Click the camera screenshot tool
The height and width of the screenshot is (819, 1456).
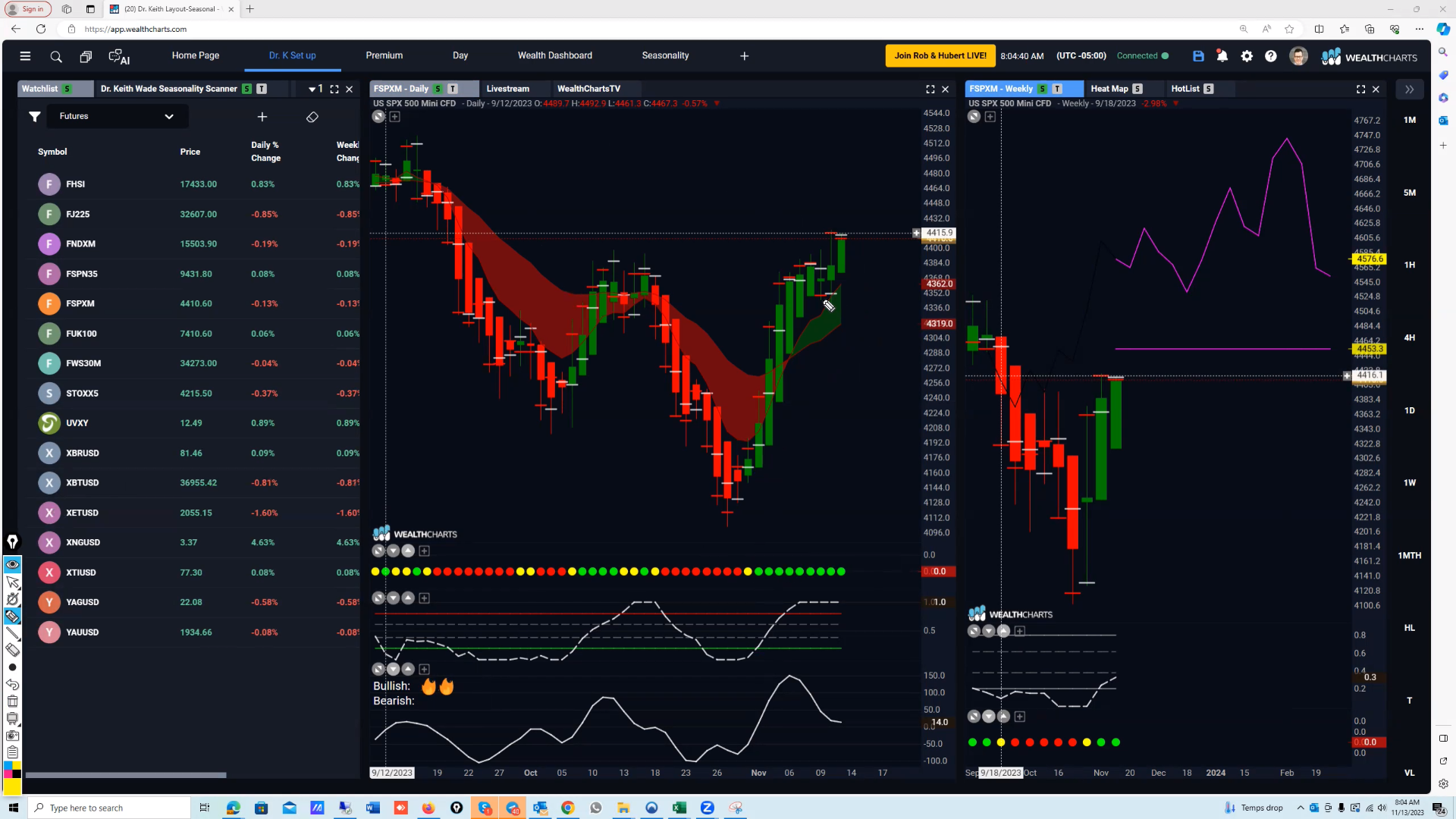click(x=12, y=736)
